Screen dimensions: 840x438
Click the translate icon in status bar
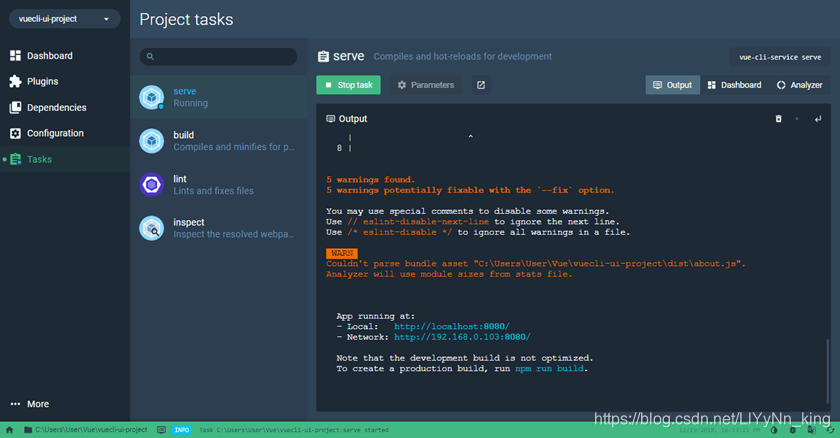pyautogui.click(x=812, y=430)
